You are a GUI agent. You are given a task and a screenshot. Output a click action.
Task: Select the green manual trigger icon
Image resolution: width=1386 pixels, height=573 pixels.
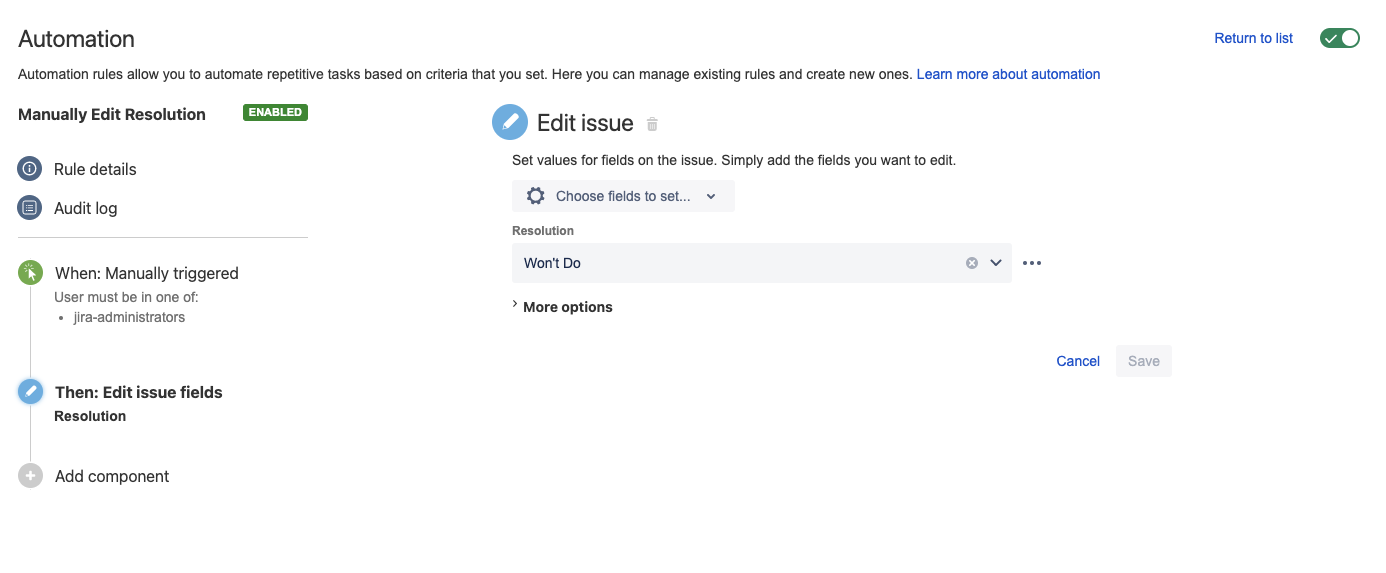point(31,273)
